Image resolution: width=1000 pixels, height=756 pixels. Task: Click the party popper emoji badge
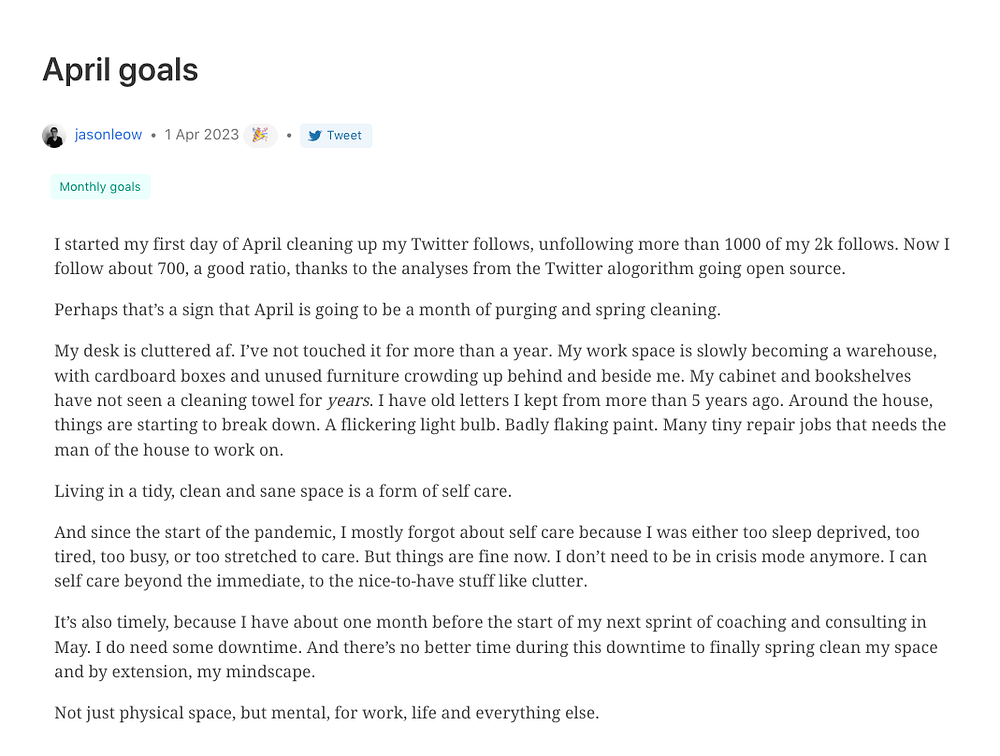coord(260,135)
